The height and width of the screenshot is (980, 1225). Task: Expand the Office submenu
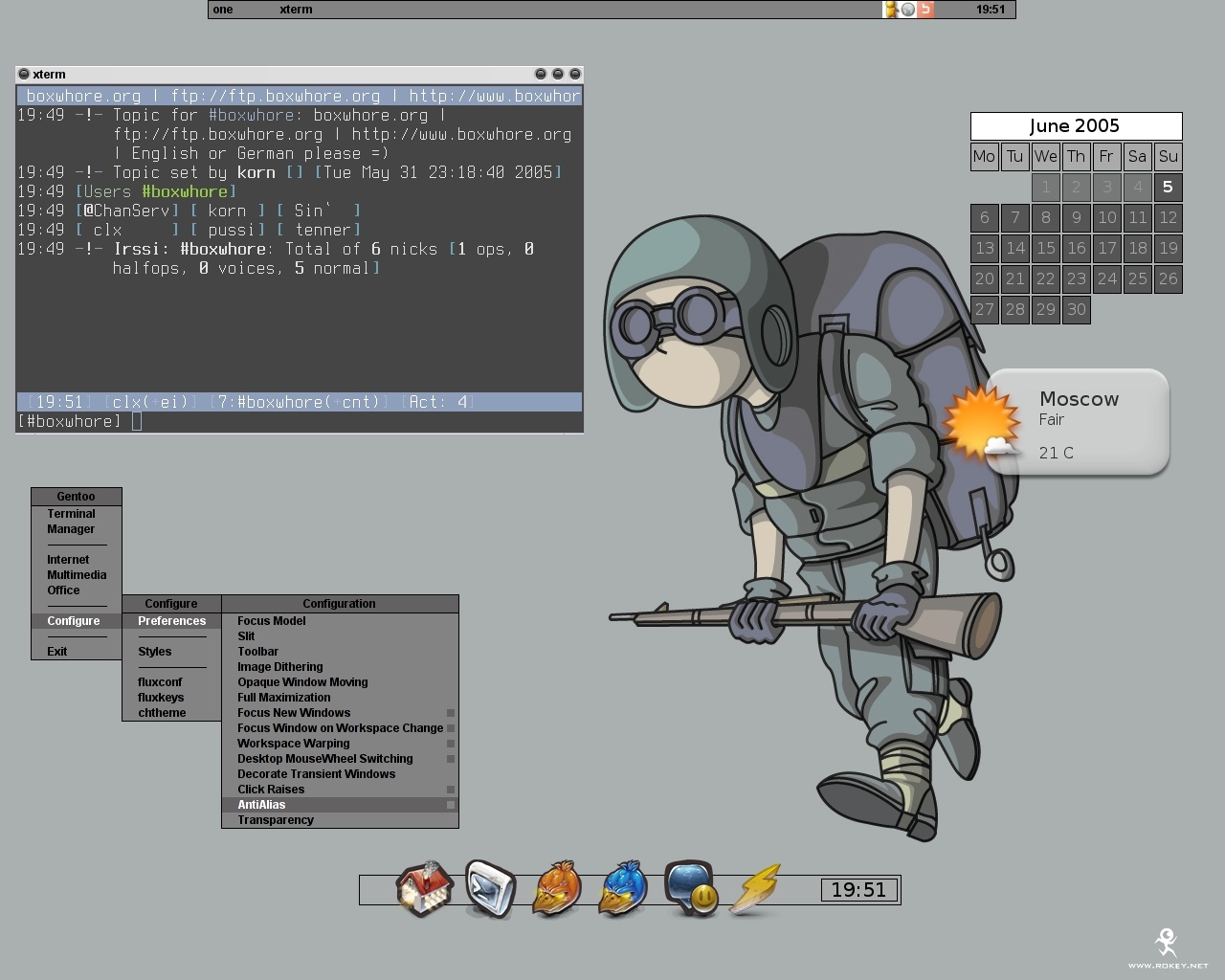[x=77, y=590]
